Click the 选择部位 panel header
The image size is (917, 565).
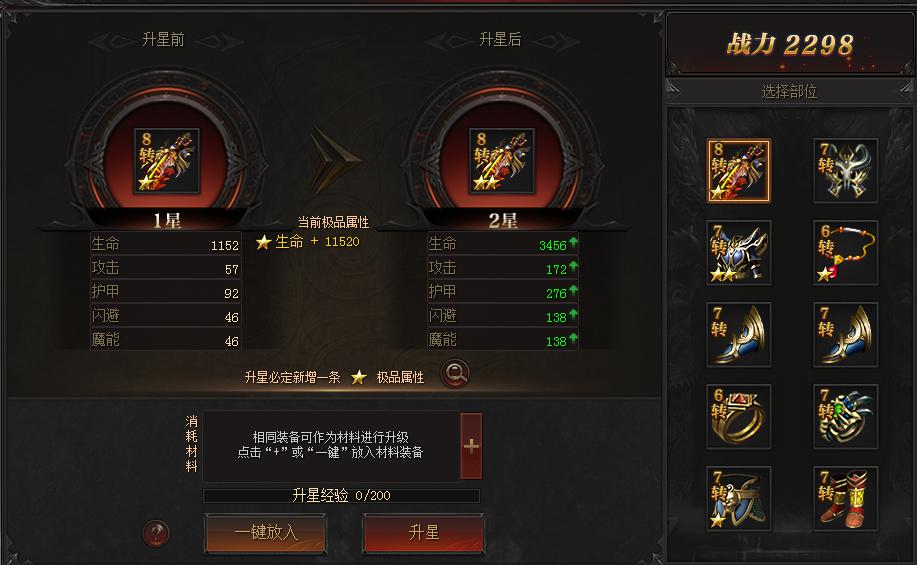[789, 91]
